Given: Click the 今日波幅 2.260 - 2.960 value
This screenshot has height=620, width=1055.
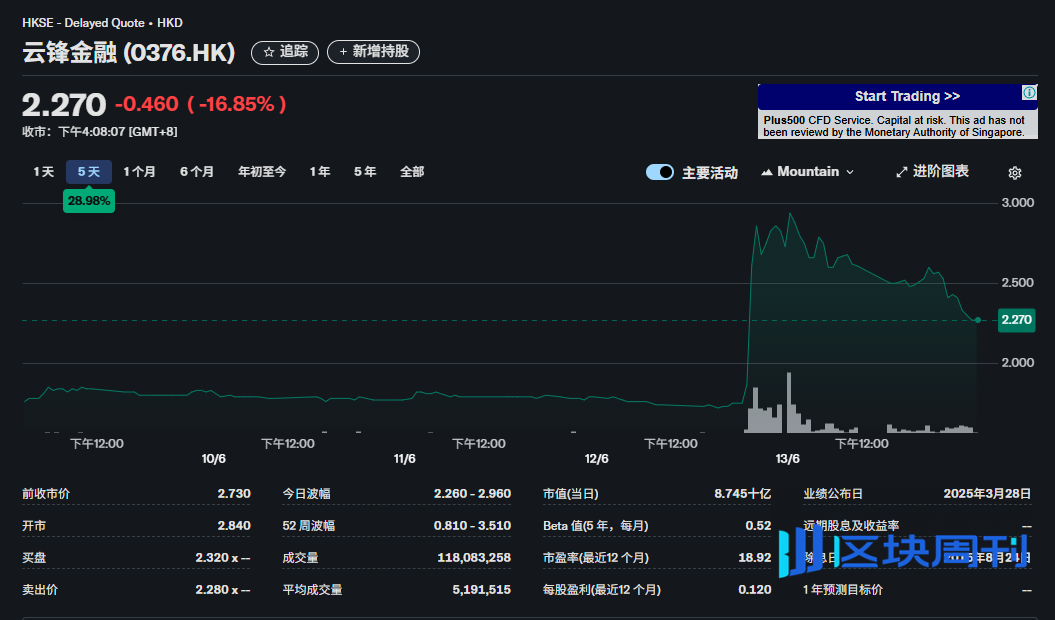Looking at the screenshot, I should pos(472,493).
